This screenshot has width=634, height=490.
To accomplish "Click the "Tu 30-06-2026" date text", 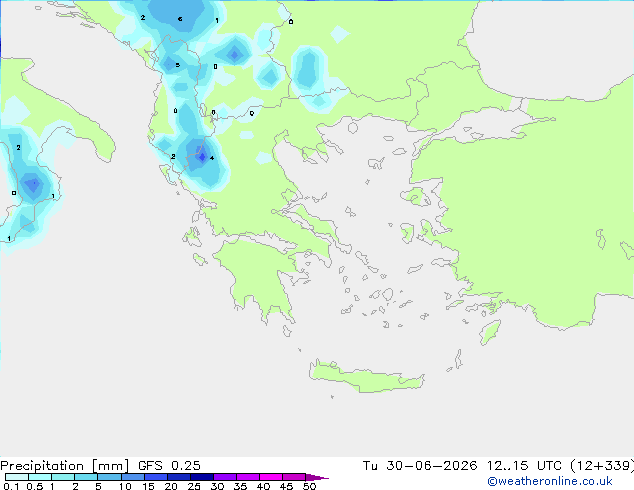I will point(420,466).
